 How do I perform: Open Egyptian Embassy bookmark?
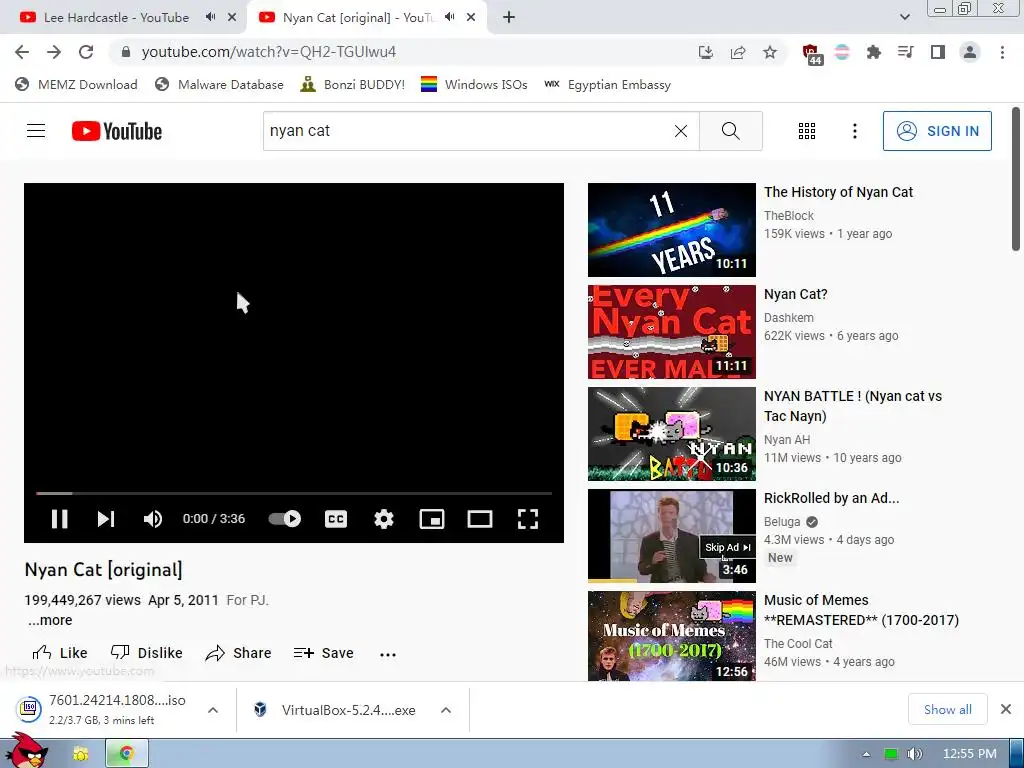(x=607, y=84)
